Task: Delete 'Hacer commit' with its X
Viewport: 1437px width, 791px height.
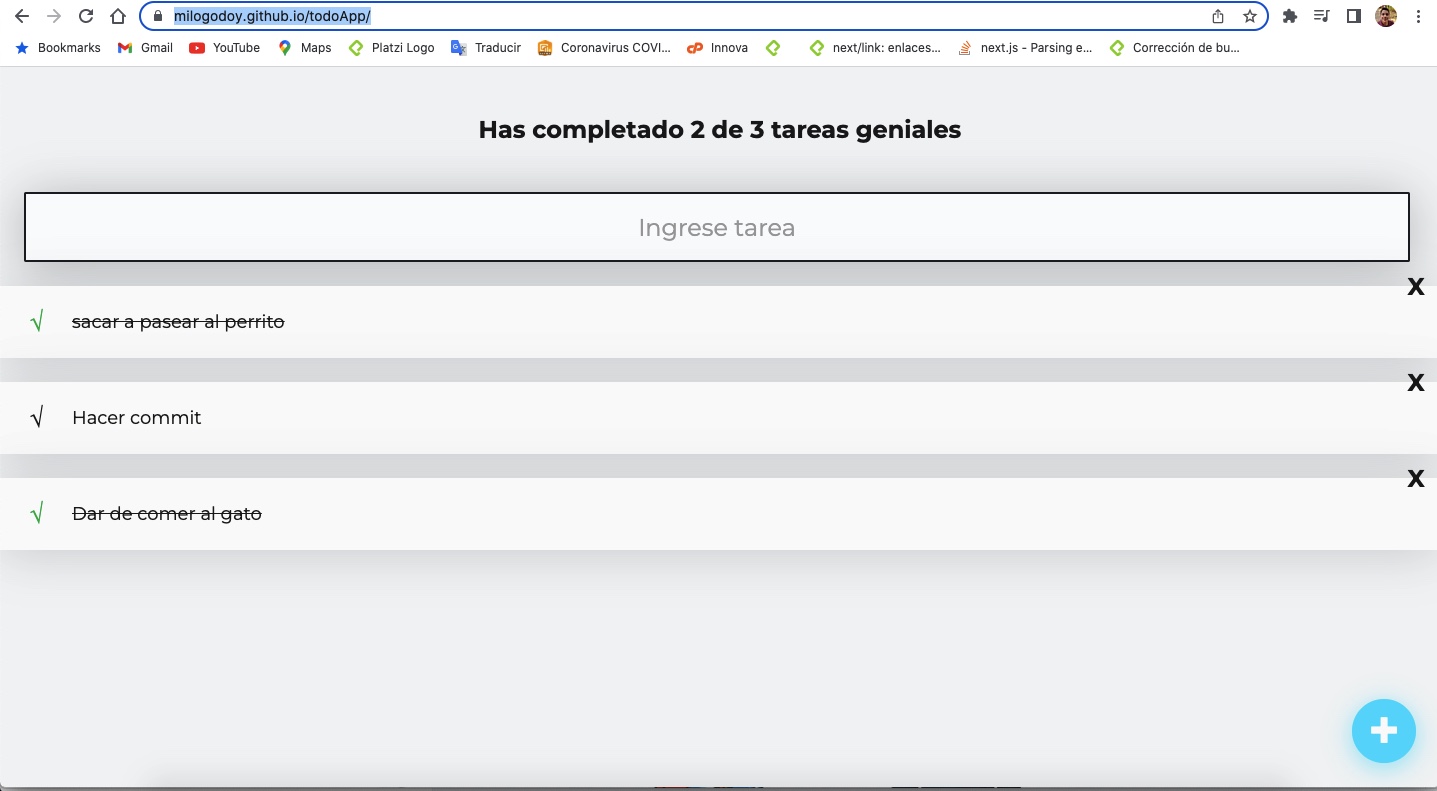Action: click(1416, 382)
